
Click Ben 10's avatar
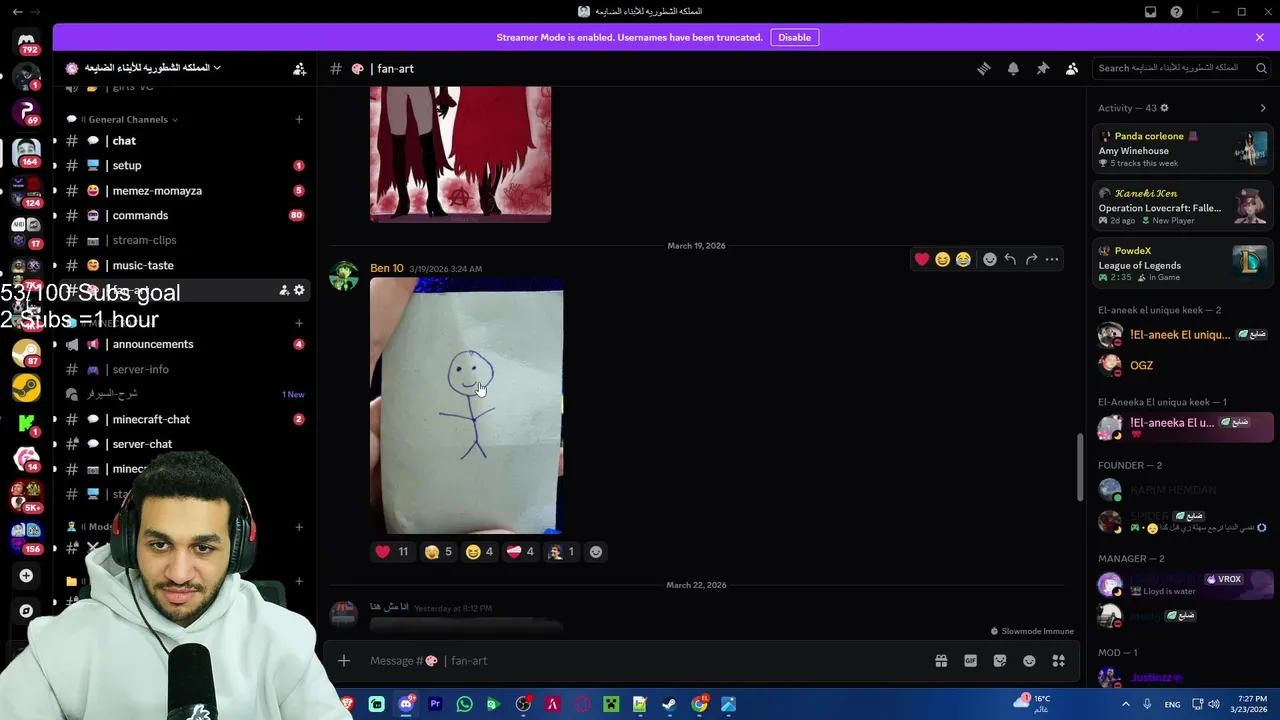coord(344,276)
